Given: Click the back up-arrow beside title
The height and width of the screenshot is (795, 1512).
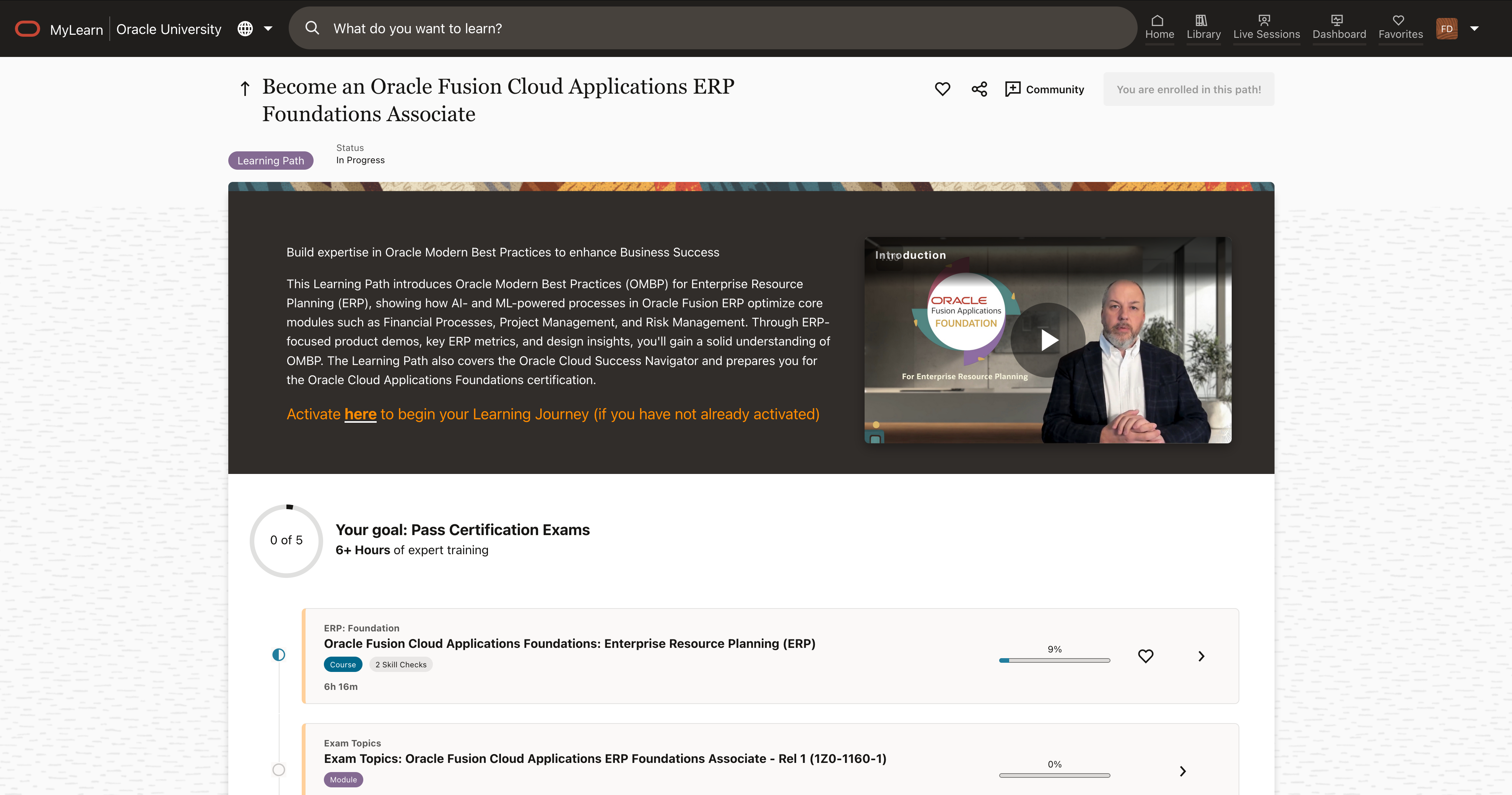Looking at the screenshot, I should (245, 89).
